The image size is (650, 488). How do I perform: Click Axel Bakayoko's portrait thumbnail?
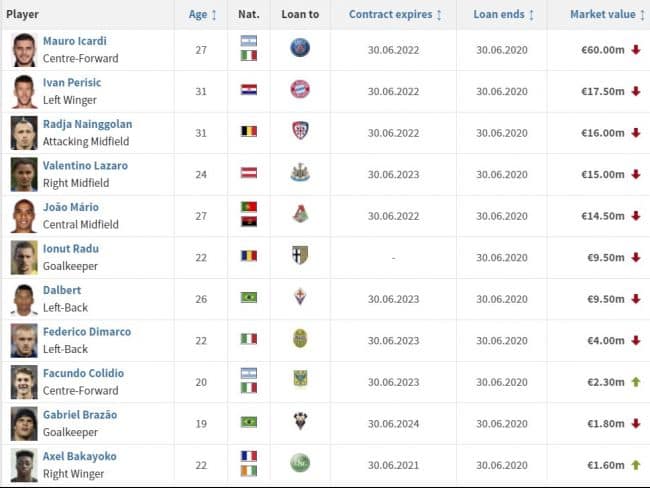tap(24, 465)
